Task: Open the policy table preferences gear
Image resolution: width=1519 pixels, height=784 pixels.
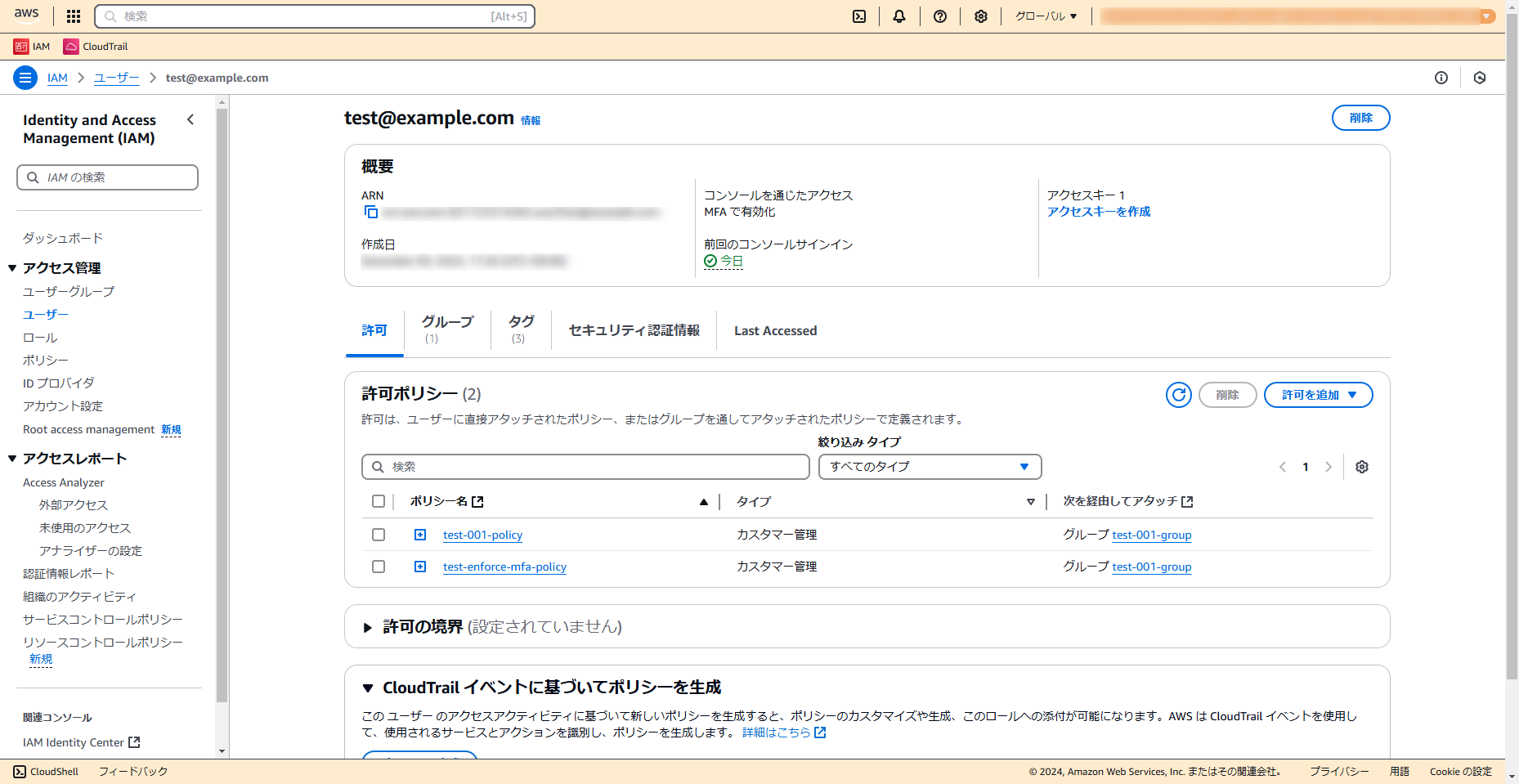Action: pyautogui.click(x=1362, y=467)
